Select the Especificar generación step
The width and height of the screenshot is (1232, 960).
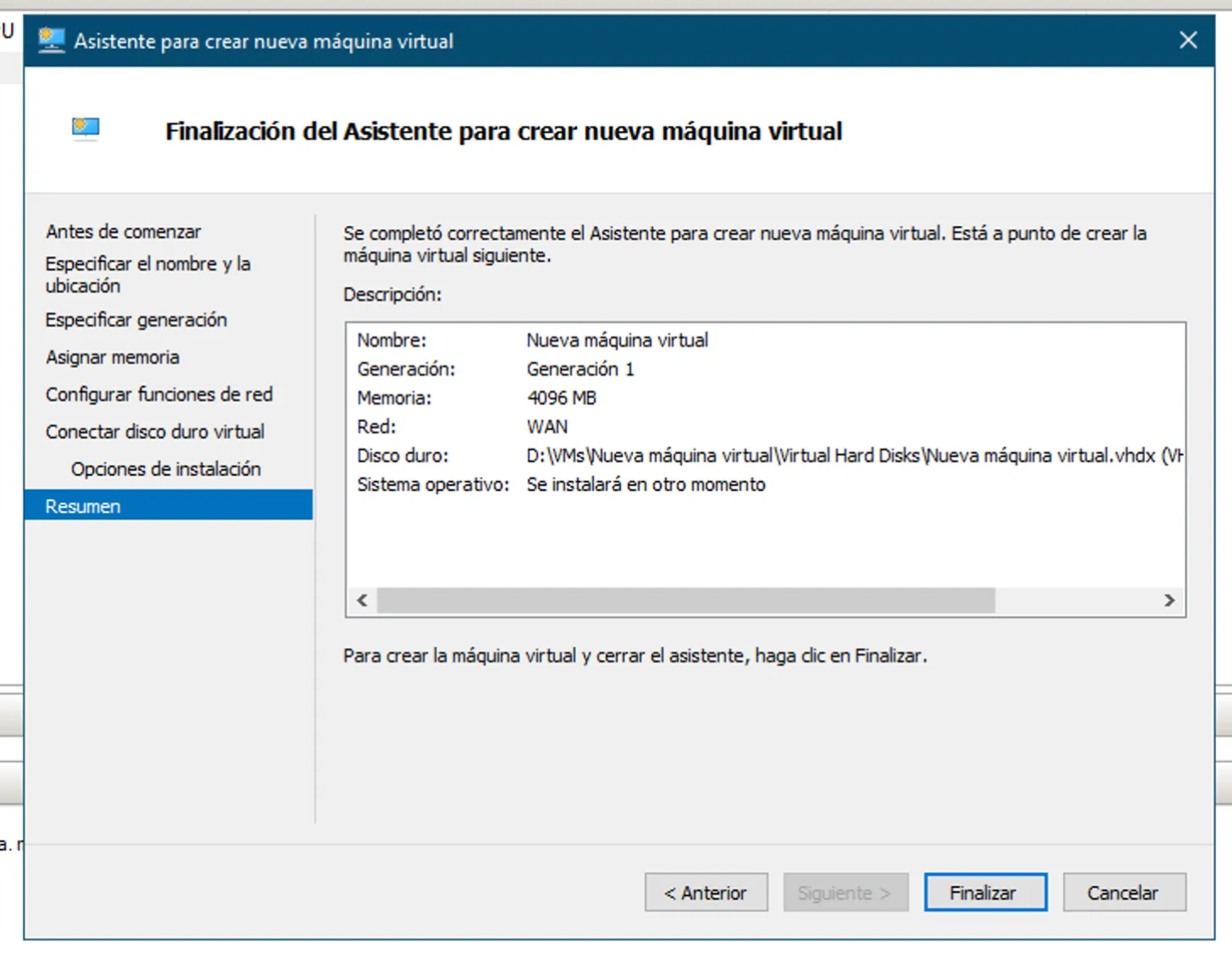point(136,320)
